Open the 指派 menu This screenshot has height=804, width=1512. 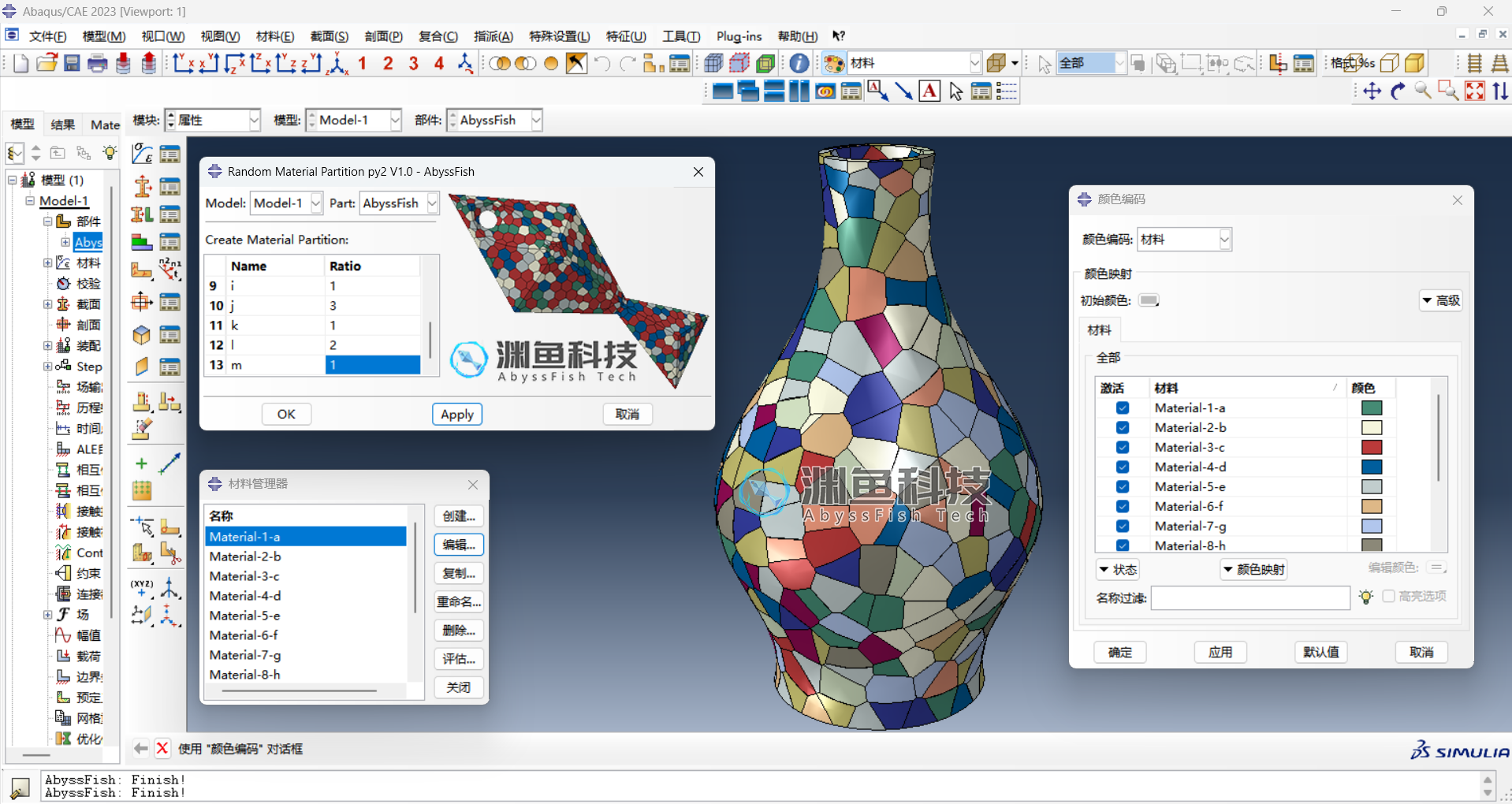pyautogui.click(x=493, y=36)
